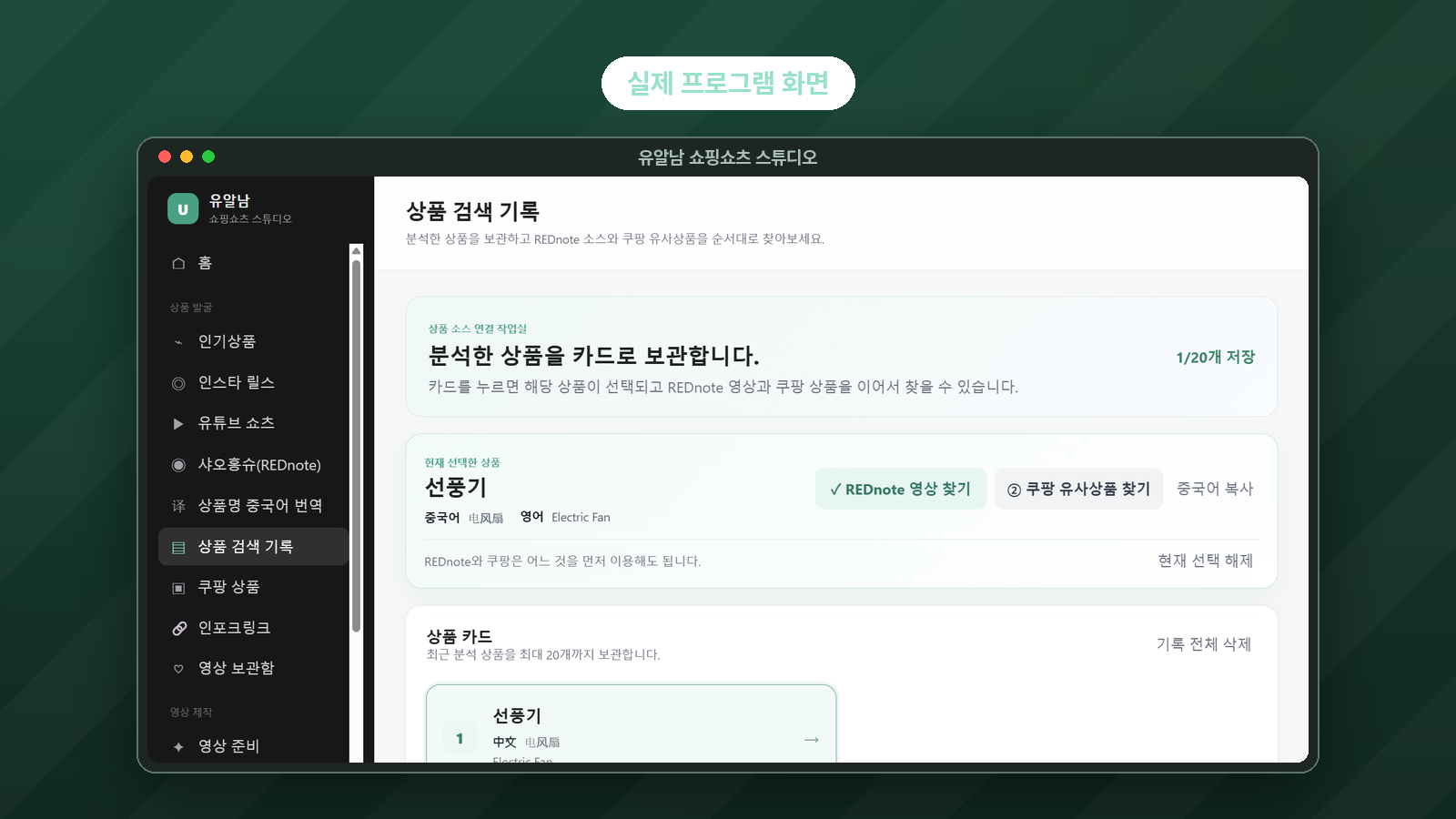This screenshot has width=1456, height=819.
Task: Click the 상품 발굴 section label
Action: point(191,308)
